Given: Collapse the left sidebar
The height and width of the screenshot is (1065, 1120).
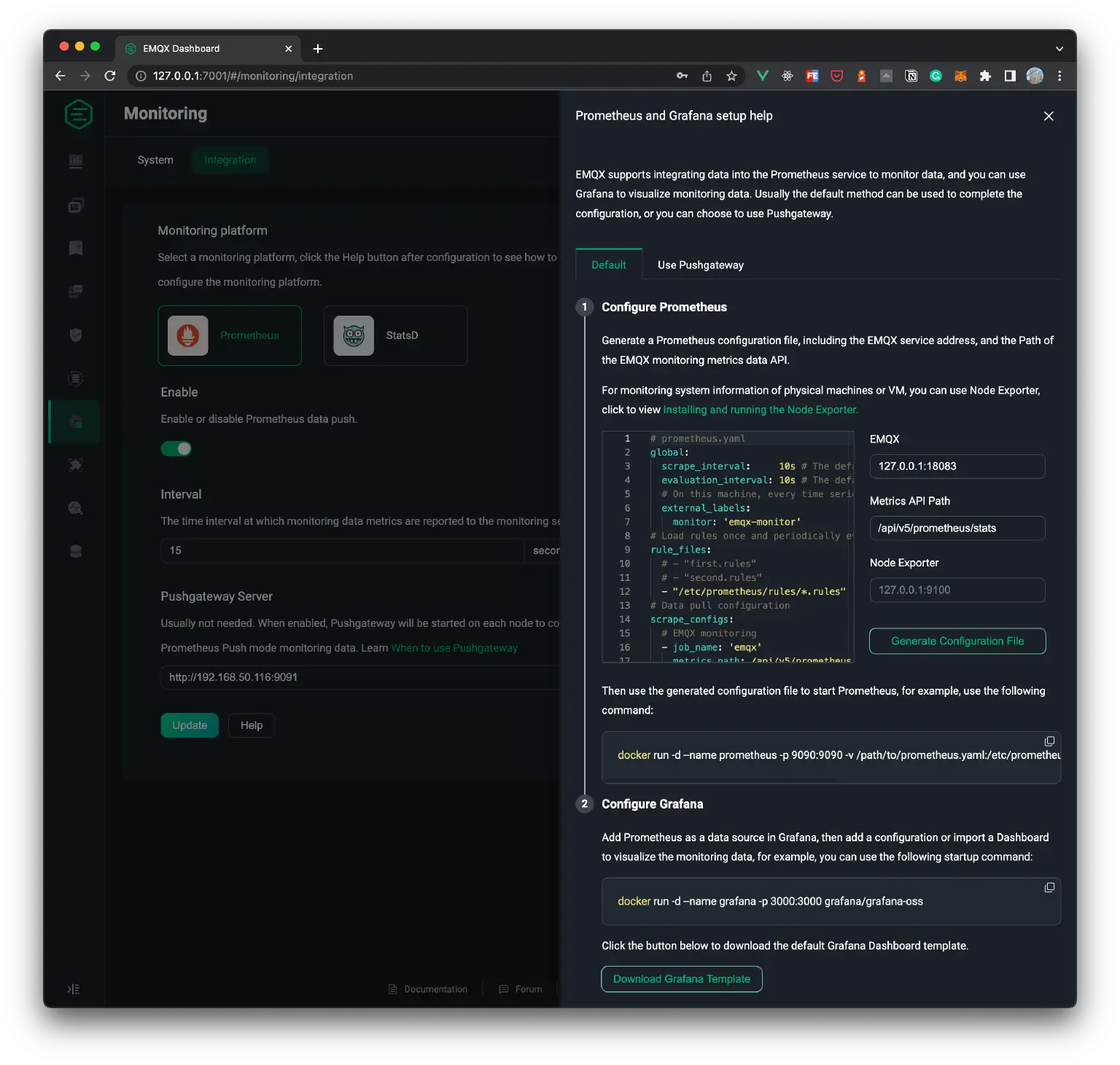Looking at the screenshot, I should (x=73, y=988).
